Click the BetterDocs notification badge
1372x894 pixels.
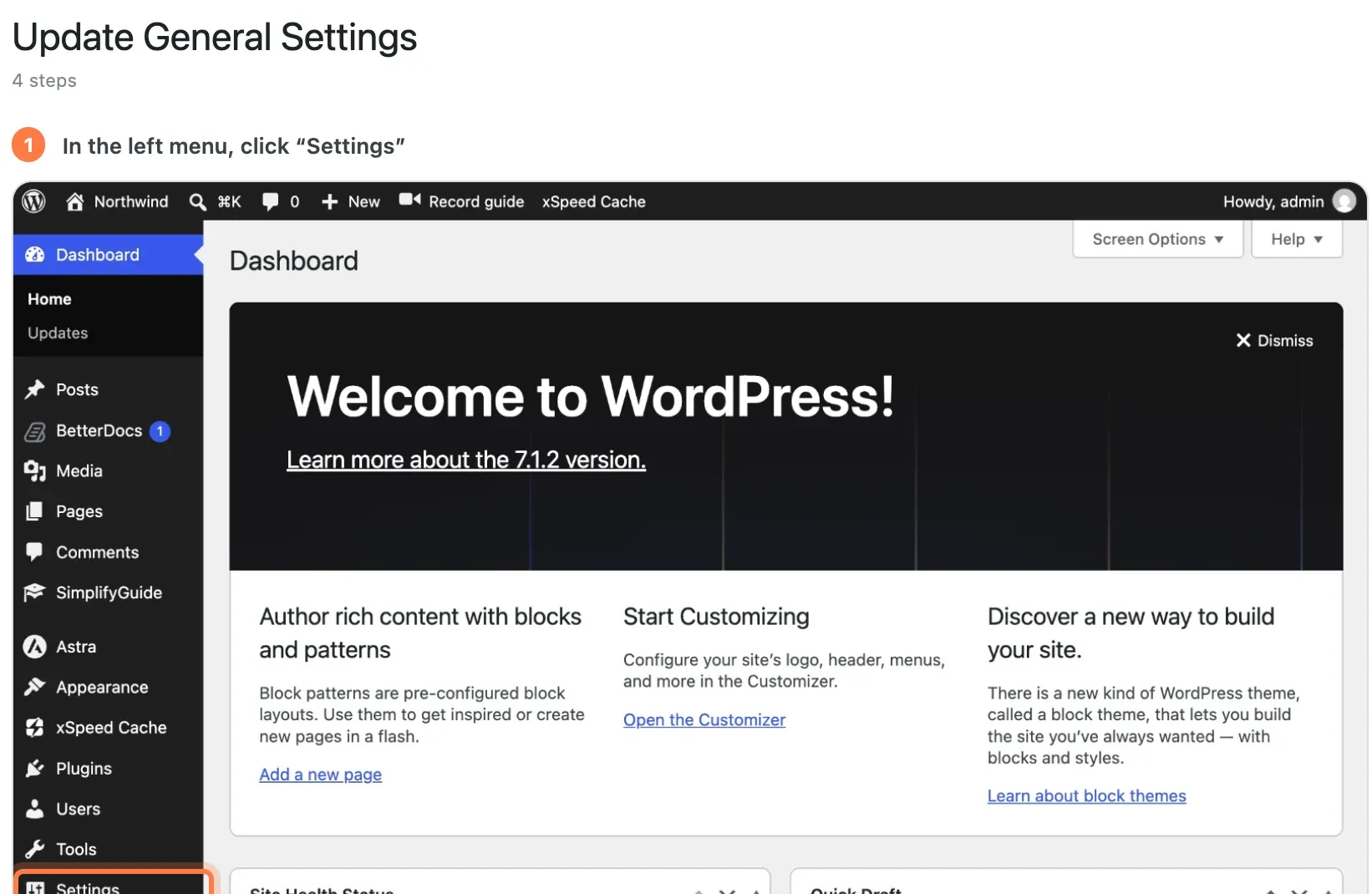click(x=160, y=431)
